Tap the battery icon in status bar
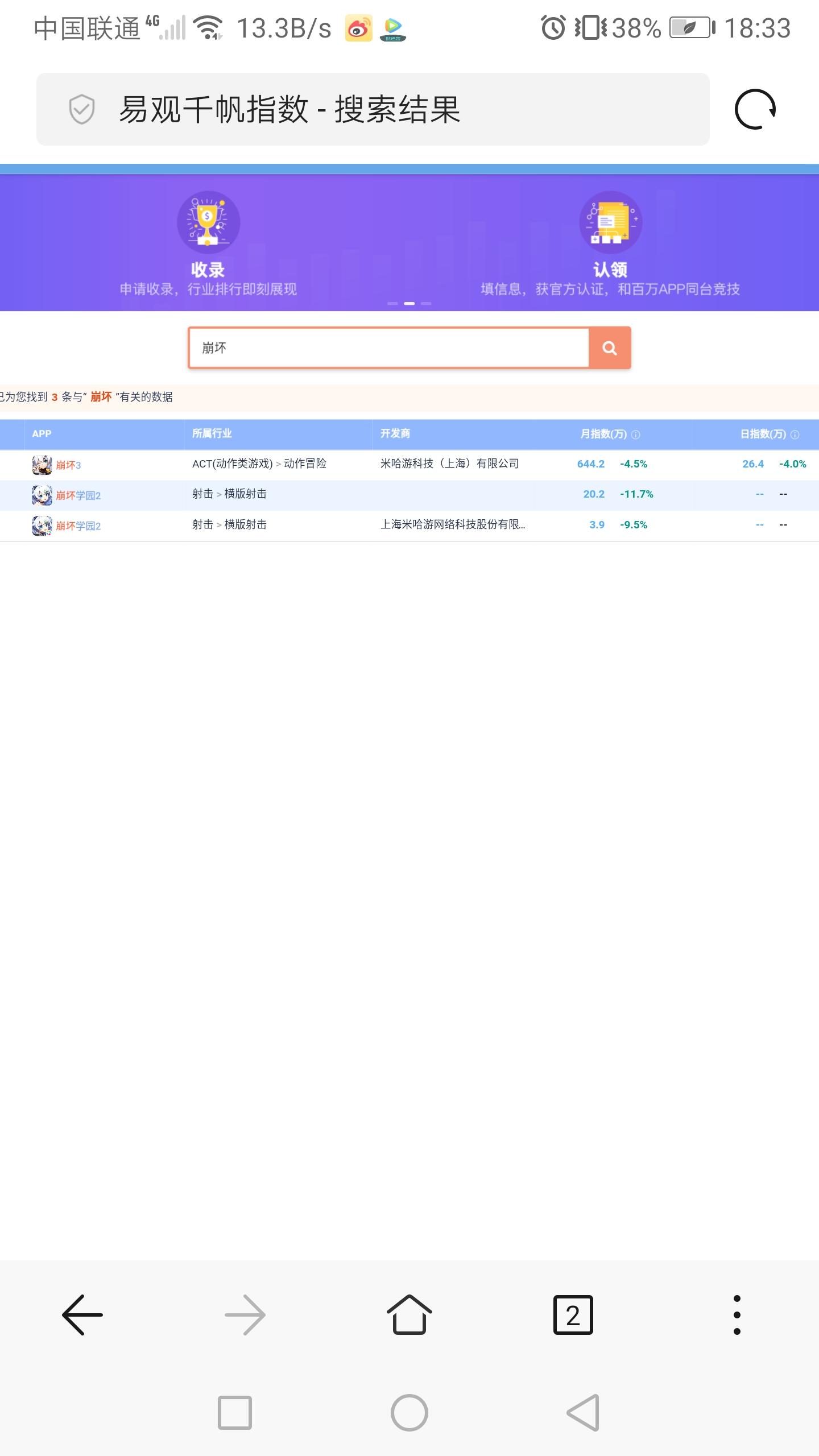Viewport: 819px width, 1456px height. click(x=693, y=28)
